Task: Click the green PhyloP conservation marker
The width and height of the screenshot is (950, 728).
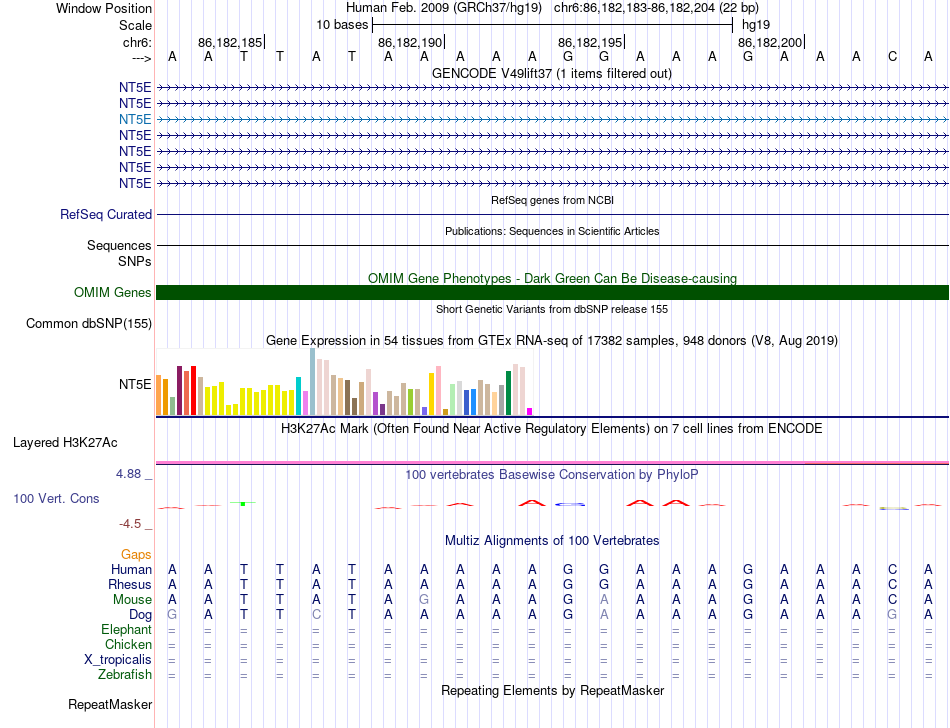Action: click(243, 503)
